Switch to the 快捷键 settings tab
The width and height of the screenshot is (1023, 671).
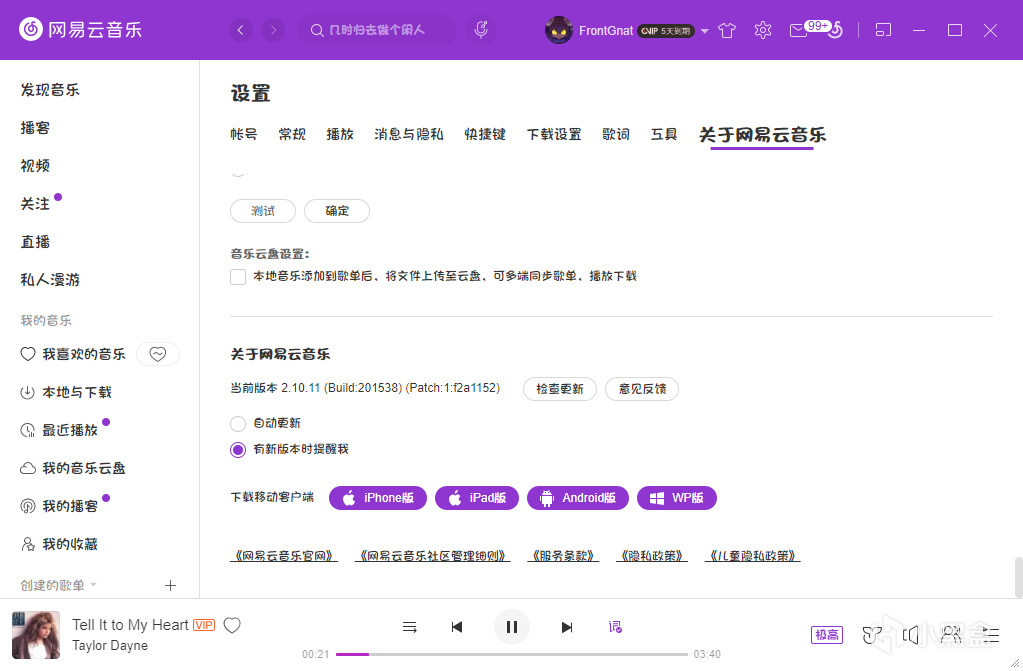(x=485, y=134)
